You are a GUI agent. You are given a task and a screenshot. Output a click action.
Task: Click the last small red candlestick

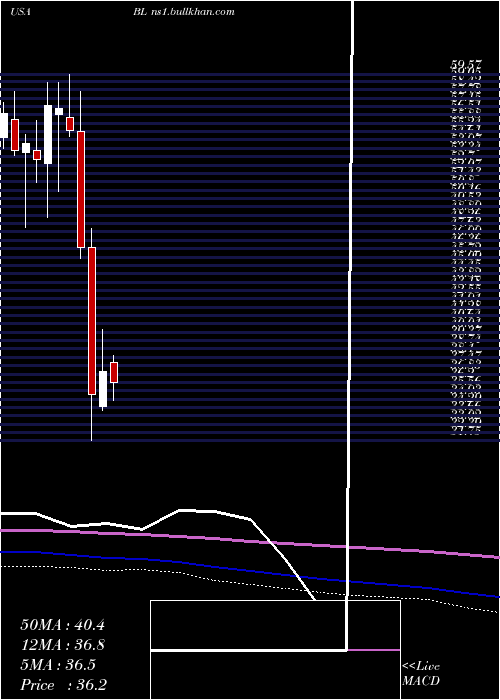tap(114, 372)
